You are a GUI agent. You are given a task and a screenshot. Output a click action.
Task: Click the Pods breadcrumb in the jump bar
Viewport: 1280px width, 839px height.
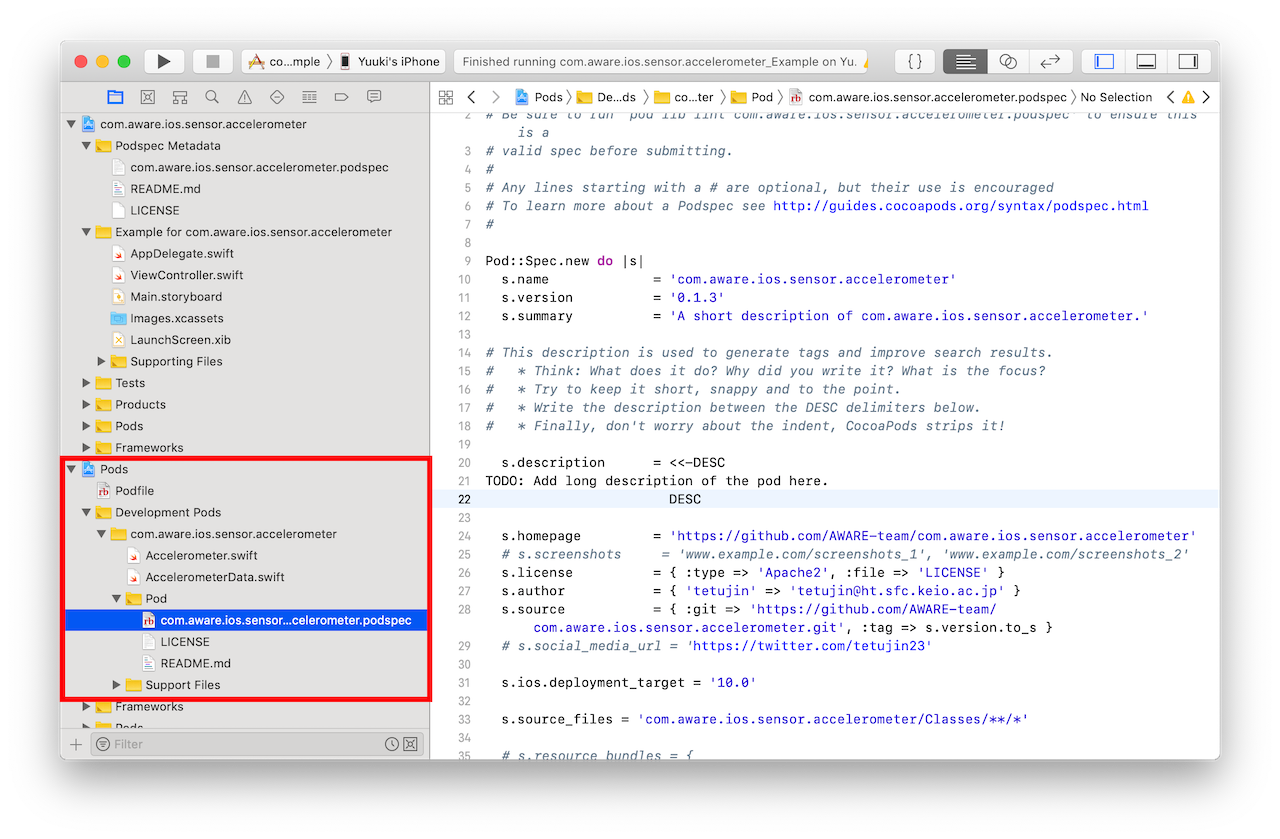pos(539,97)
